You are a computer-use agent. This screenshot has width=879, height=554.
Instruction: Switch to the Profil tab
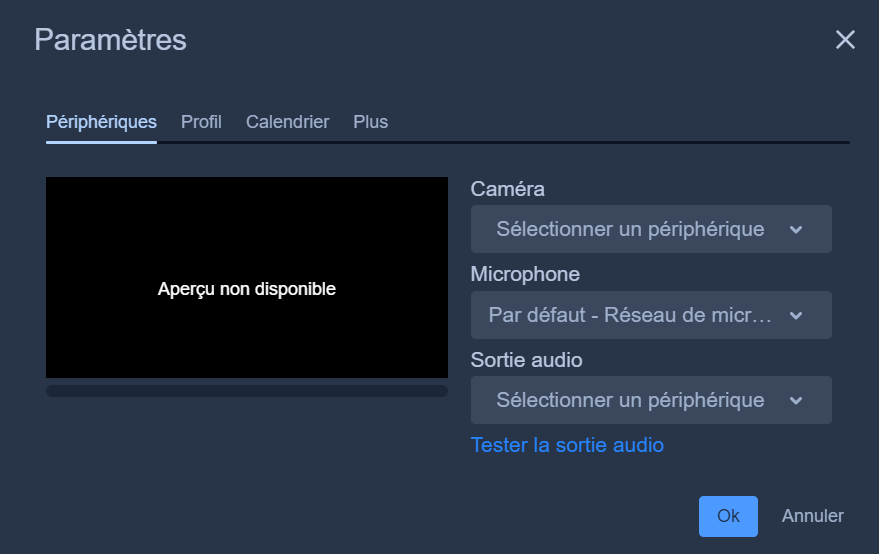tap(201, 122)
